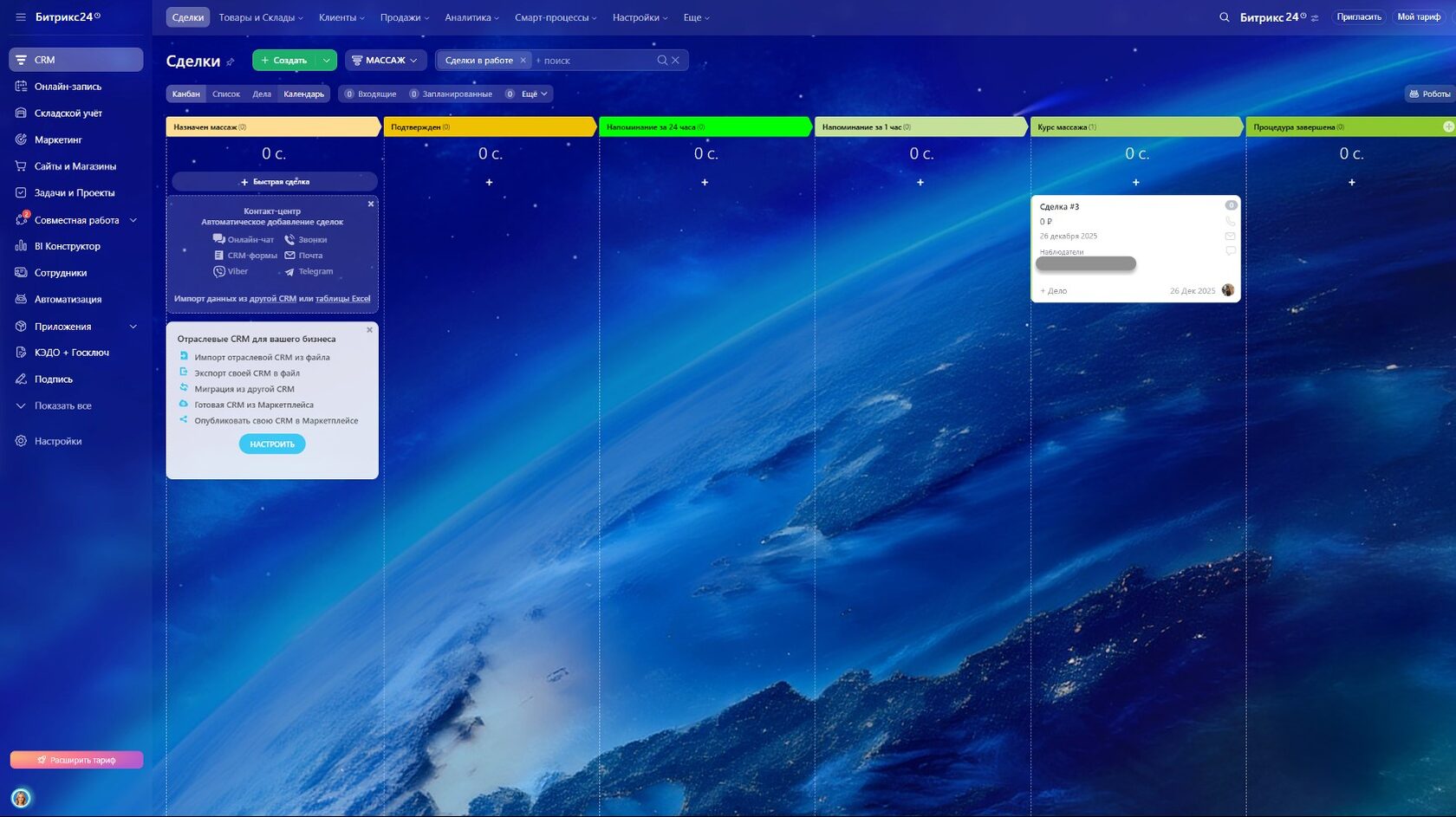The height and width of the screenshot is (817, 1456).
Task: Click the Пригласить button
Action: point(1358,17)
